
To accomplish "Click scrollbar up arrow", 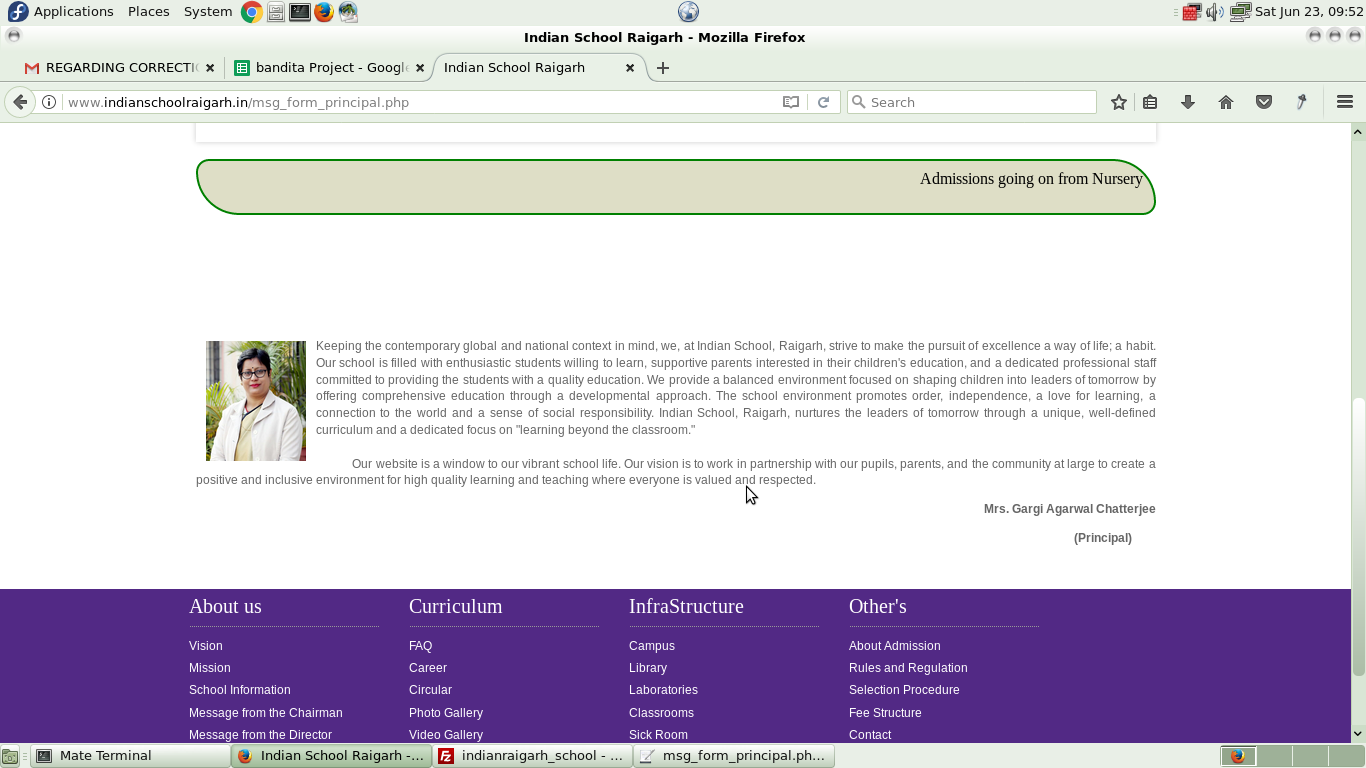I will pyautogui.click(x=1358, y=132).
